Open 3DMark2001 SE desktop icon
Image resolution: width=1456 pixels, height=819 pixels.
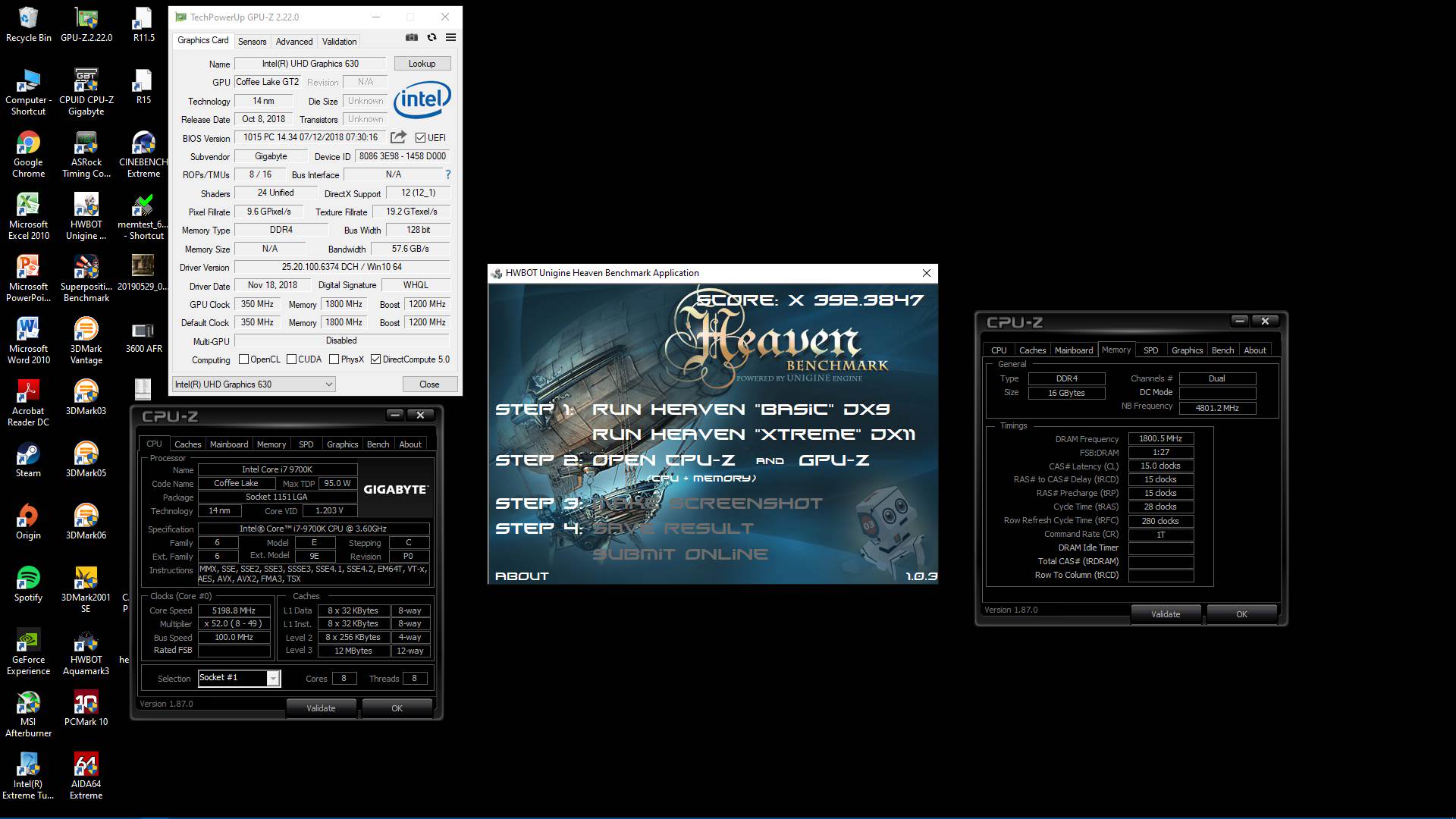click(x=86, y=589)
